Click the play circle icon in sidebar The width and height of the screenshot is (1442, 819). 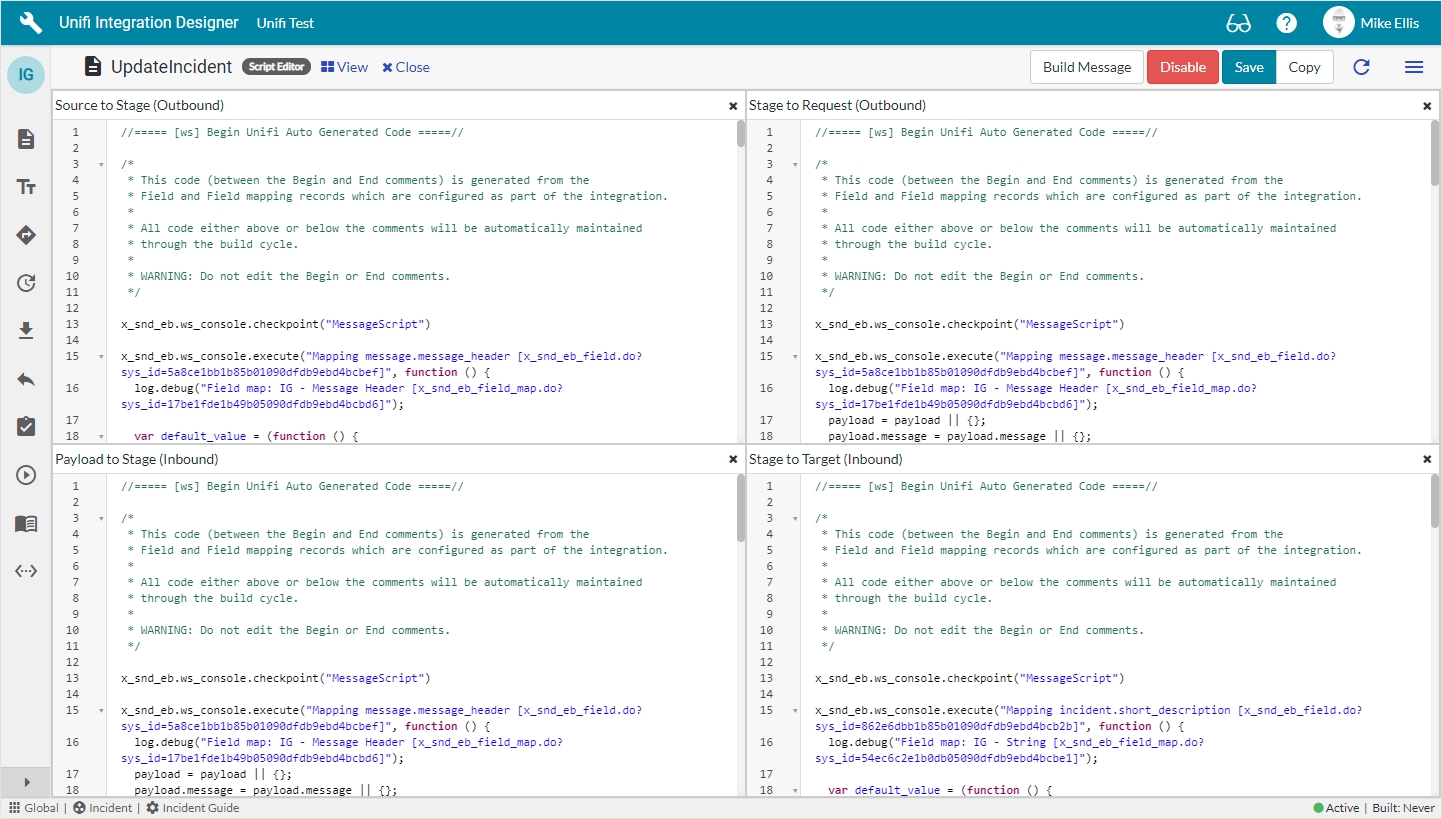pyautogui.click(x=26, y=475)
